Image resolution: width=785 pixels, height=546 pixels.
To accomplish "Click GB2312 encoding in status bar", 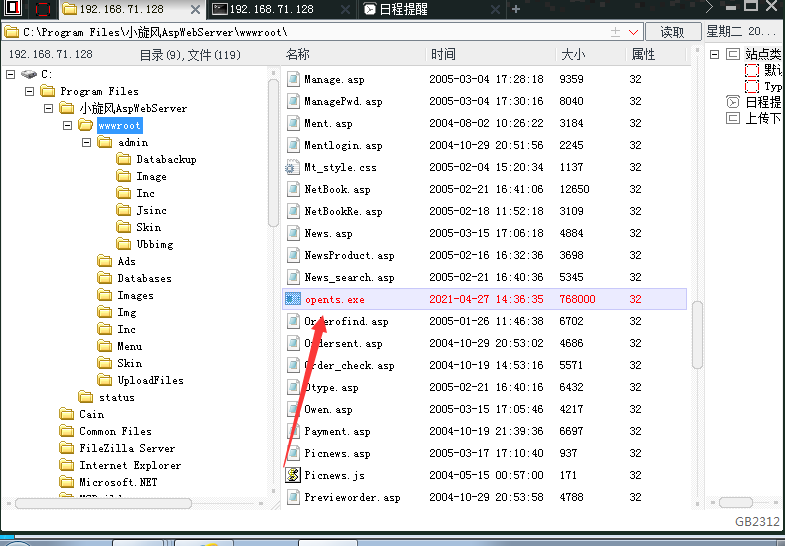I will (x=757, y=521).
